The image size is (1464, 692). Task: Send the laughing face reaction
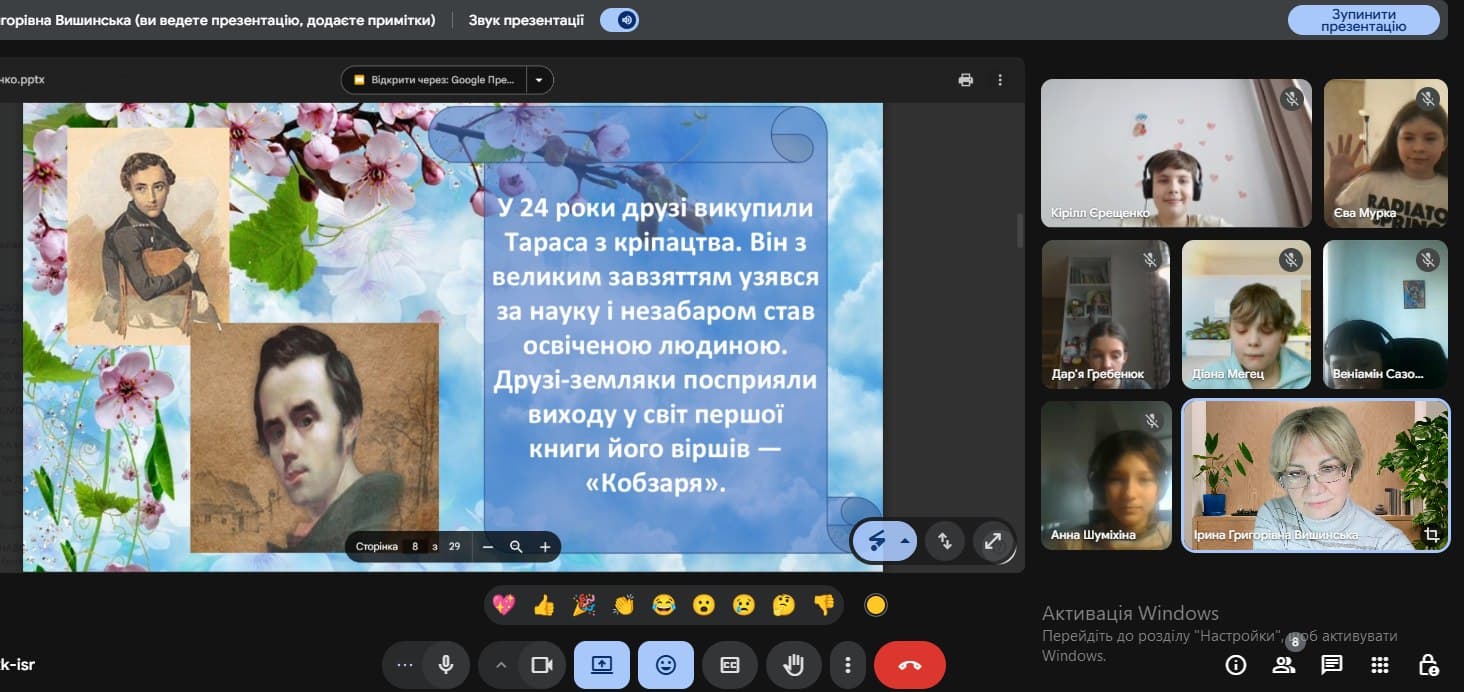click(664, 604)
